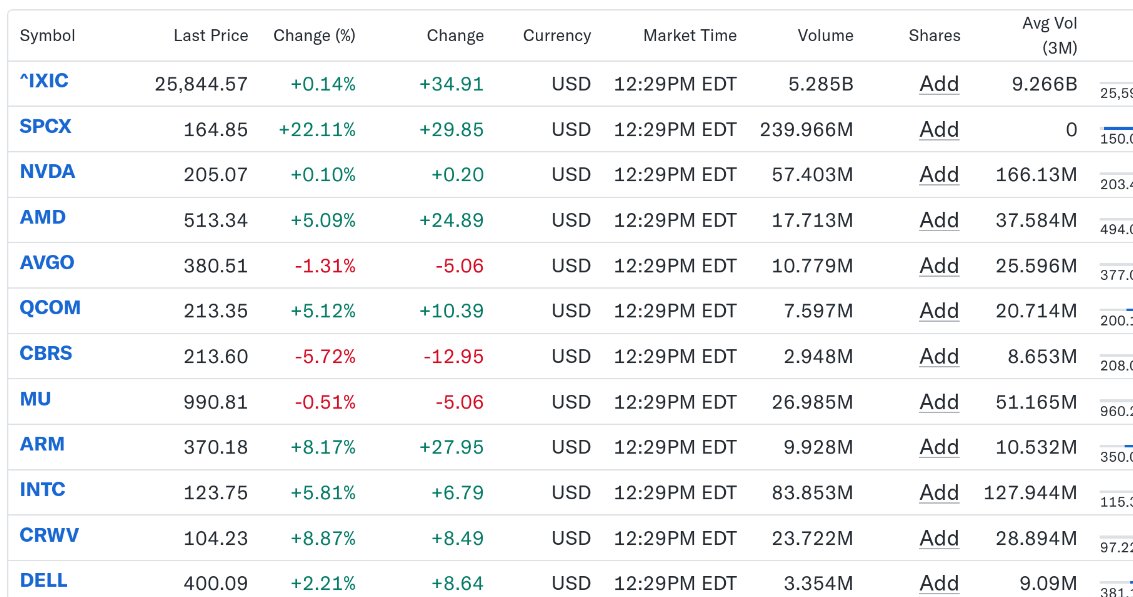Add shares for the MU row

tap(939, 402)
